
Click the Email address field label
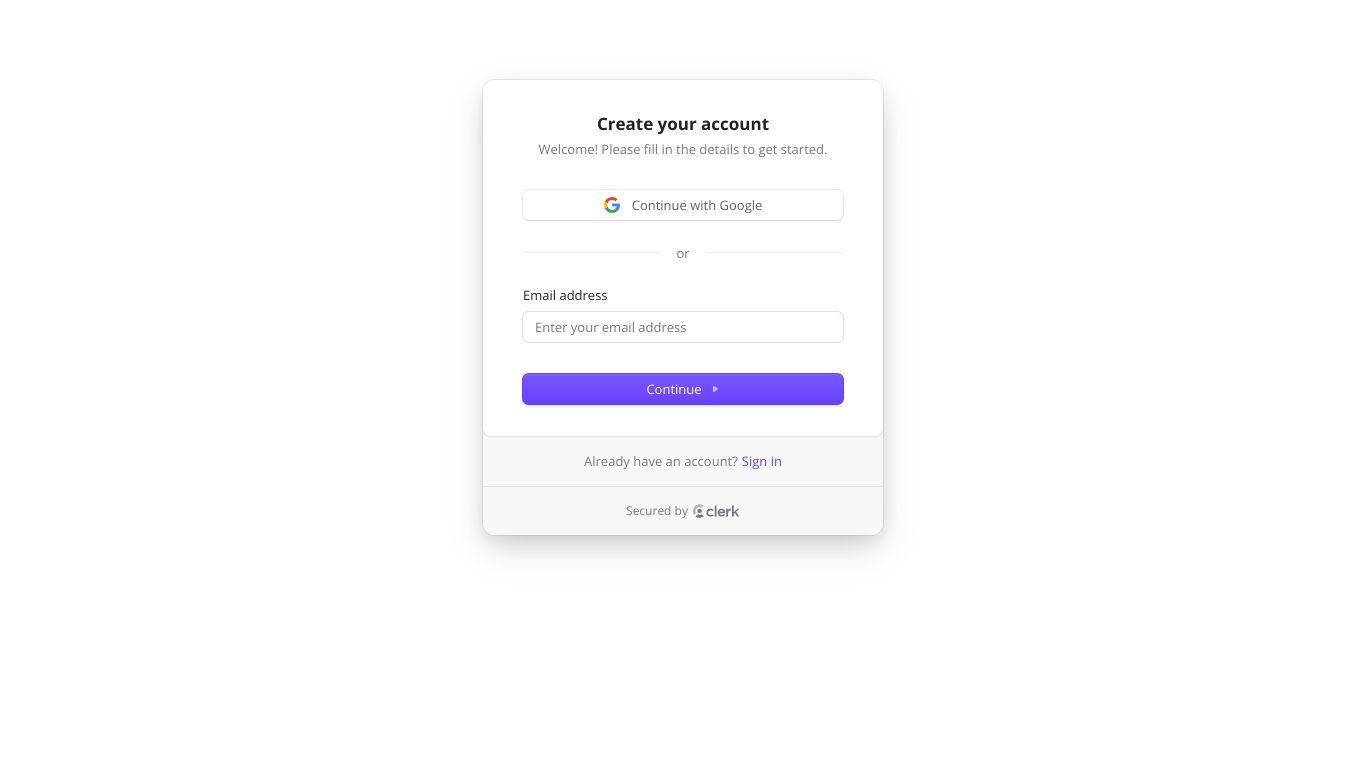[x=565, y=295]
